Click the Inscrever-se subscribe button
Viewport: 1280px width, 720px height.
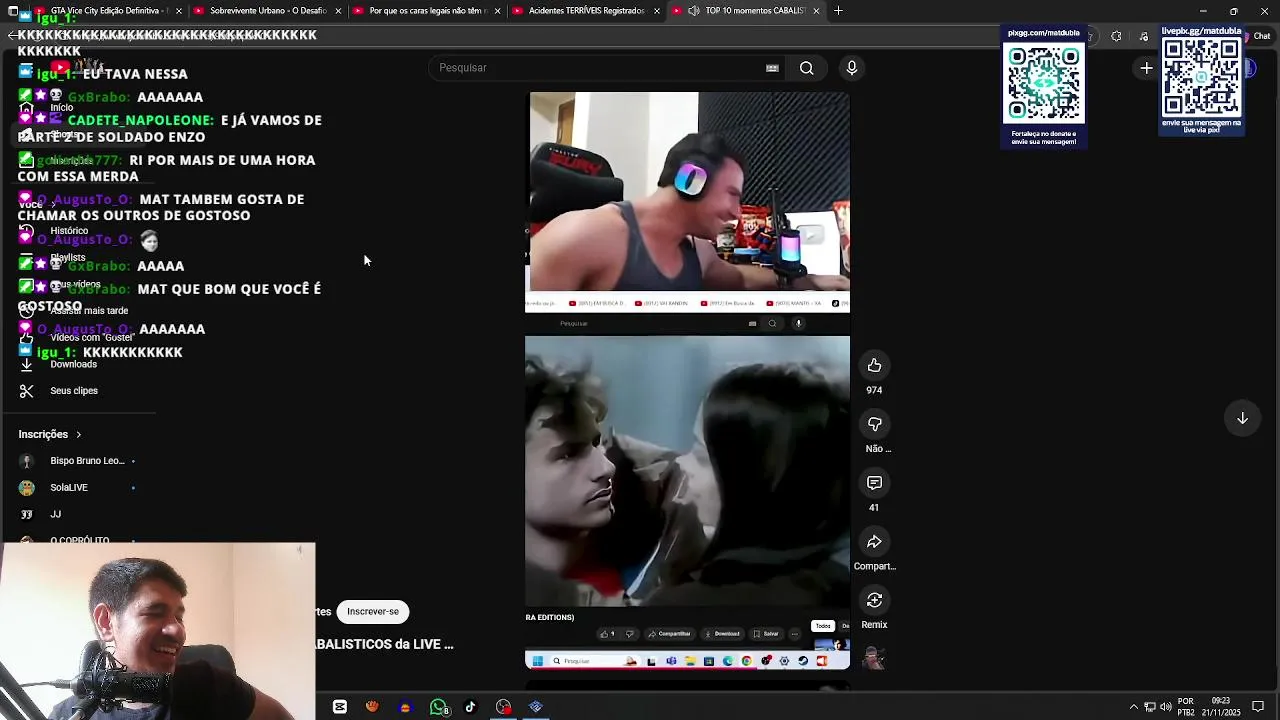(x=373, y=611)
